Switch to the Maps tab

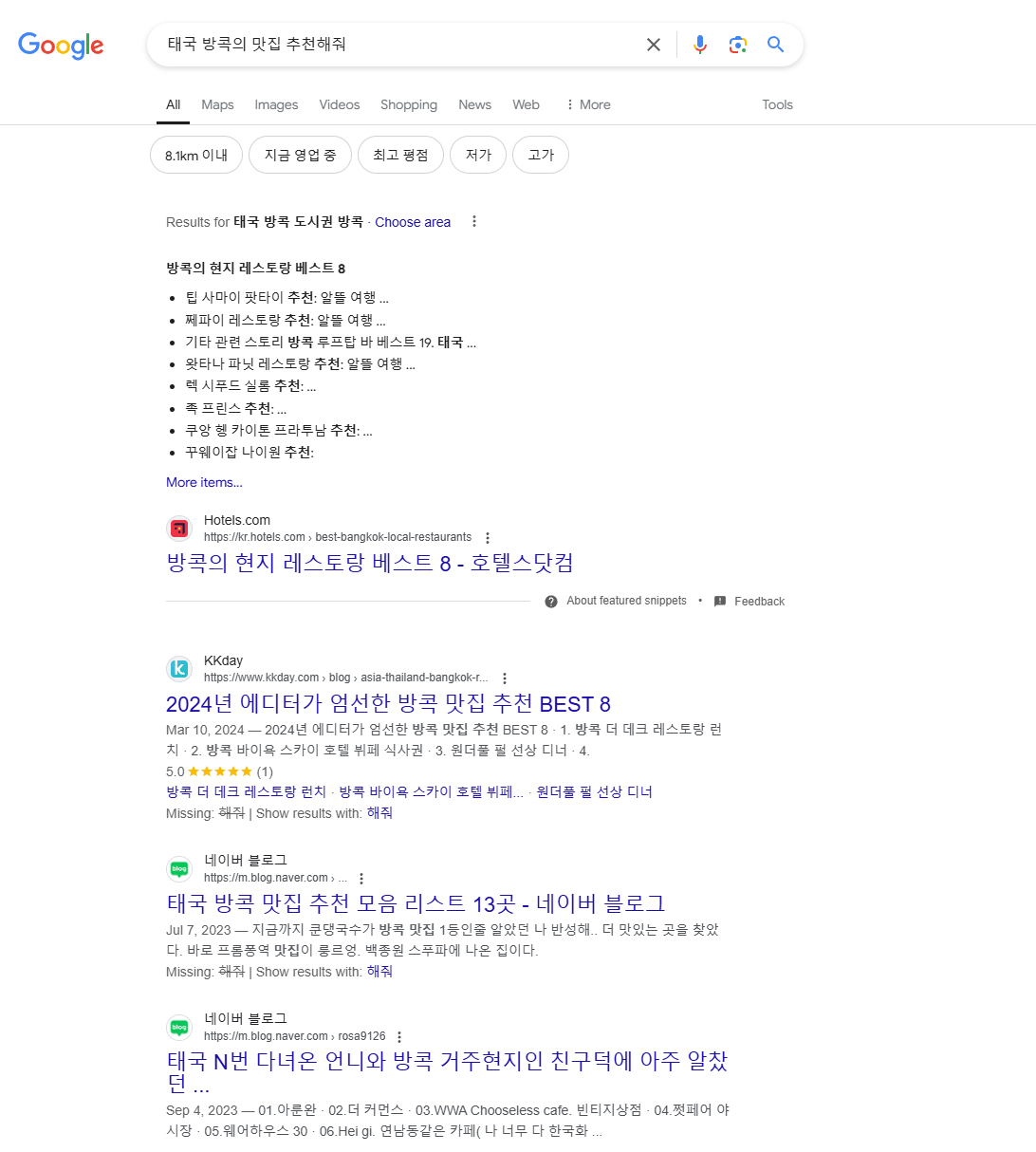pyautogui.click(x=217, y=105)
